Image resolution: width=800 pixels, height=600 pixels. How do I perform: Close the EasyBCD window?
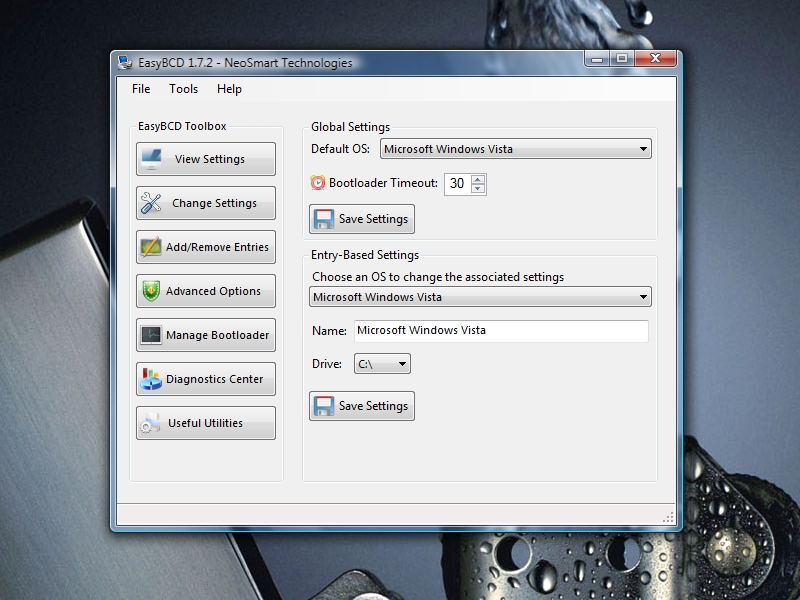656,59
